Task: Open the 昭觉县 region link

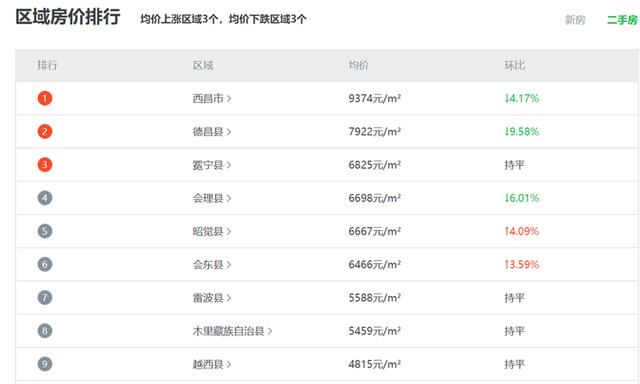Action: coord(212,231)
